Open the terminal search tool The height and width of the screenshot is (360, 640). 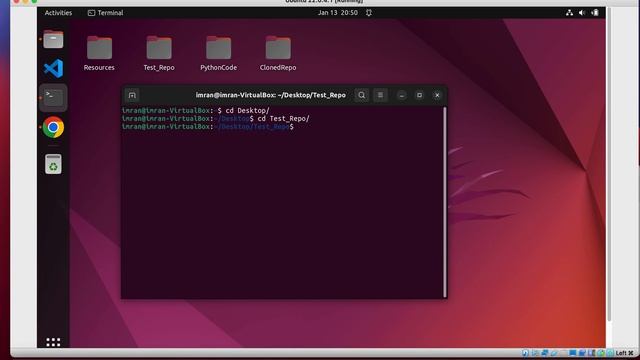tap(362, 95)
